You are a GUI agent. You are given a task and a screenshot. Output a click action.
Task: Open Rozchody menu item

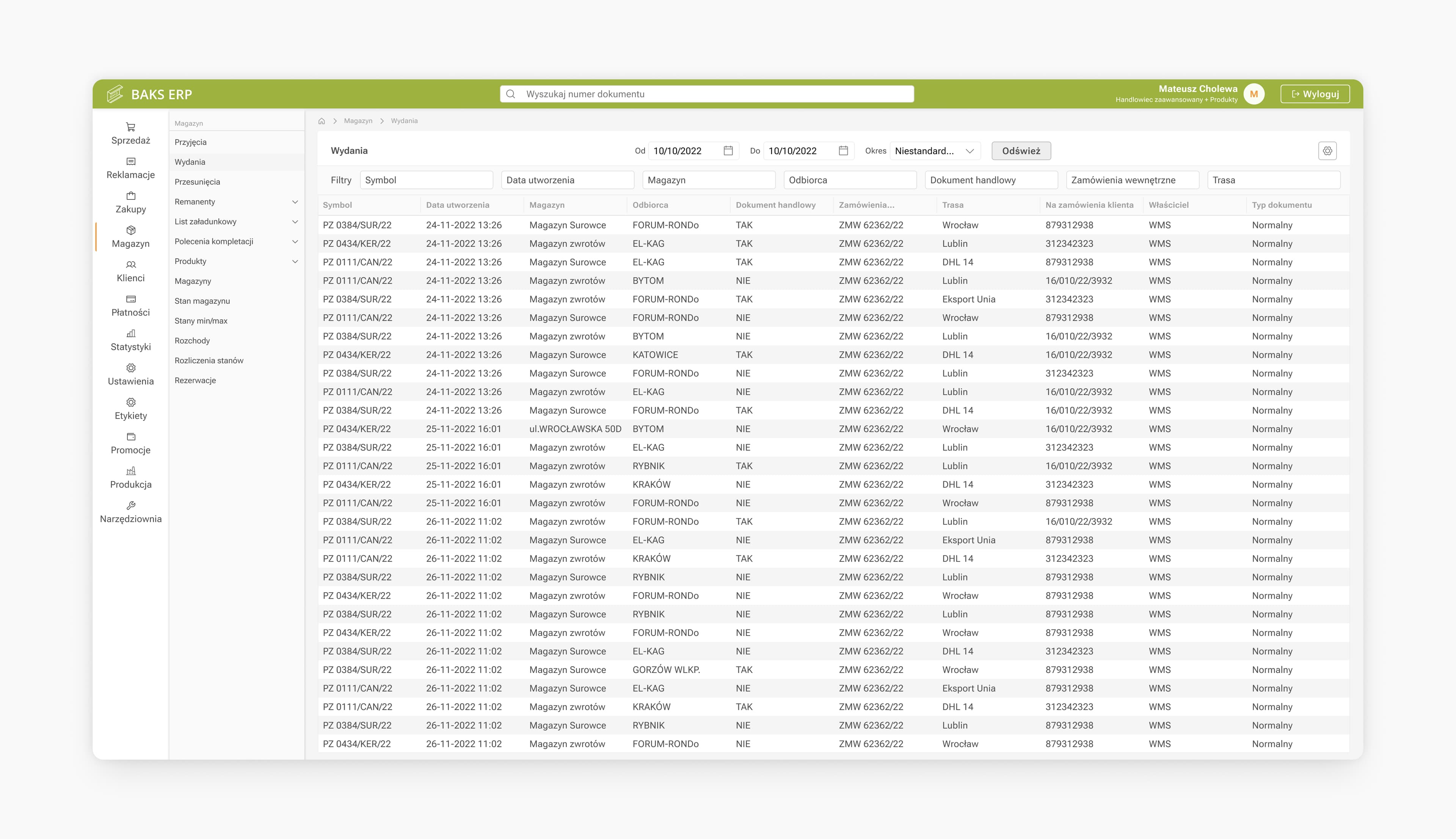pyautogui.click(x=237, y=340)
